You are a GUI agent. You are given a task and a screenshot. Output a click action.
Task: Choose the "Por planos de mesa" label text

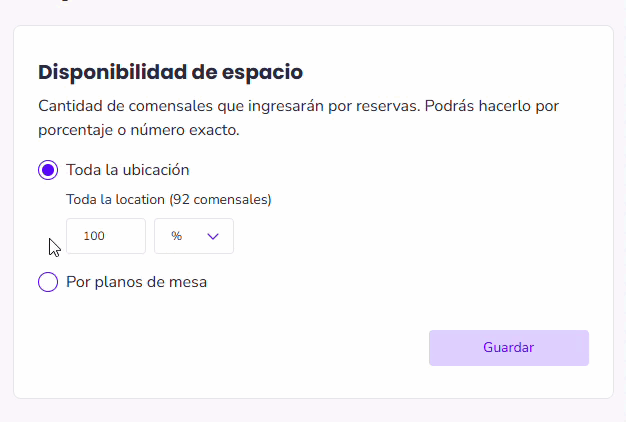[x=136, y=282]
